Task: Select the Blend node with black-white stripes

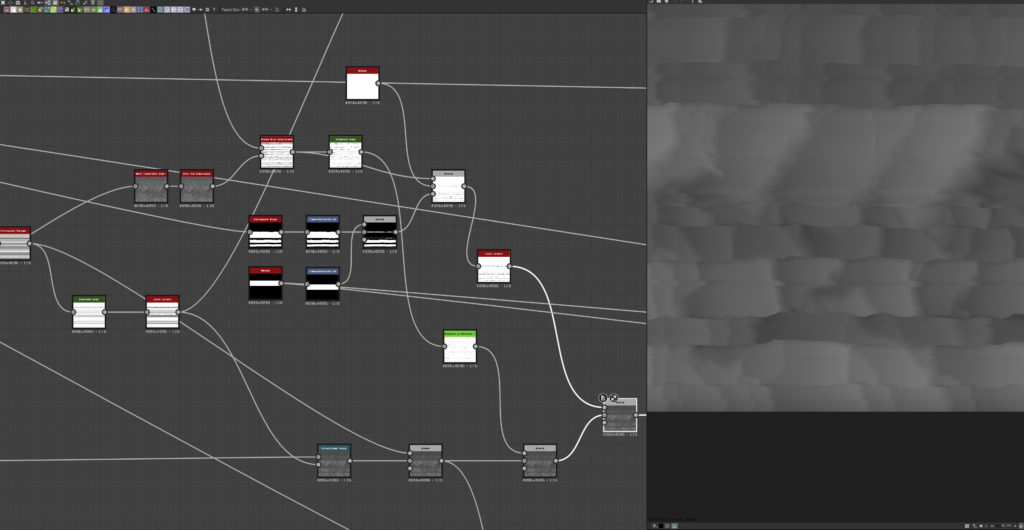Action: click(x=379, y=232)
